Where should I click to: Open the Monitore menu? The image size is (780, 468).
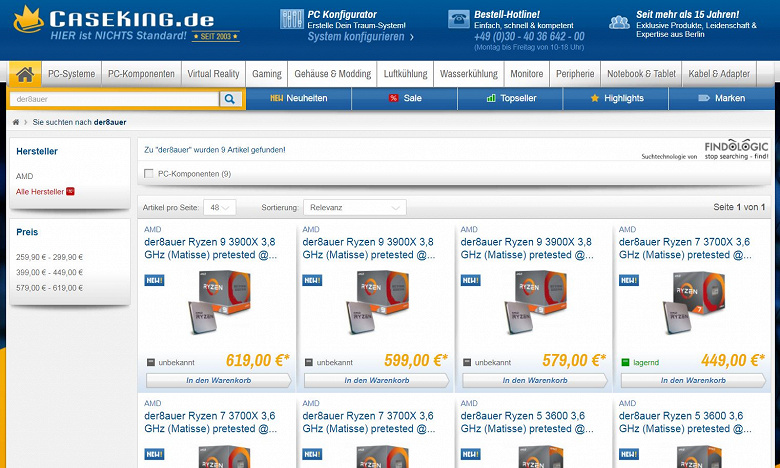527,74
